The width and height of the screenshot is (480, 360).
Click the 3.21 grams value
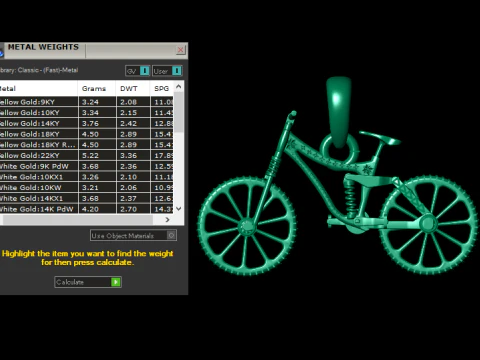click(90, 187)
